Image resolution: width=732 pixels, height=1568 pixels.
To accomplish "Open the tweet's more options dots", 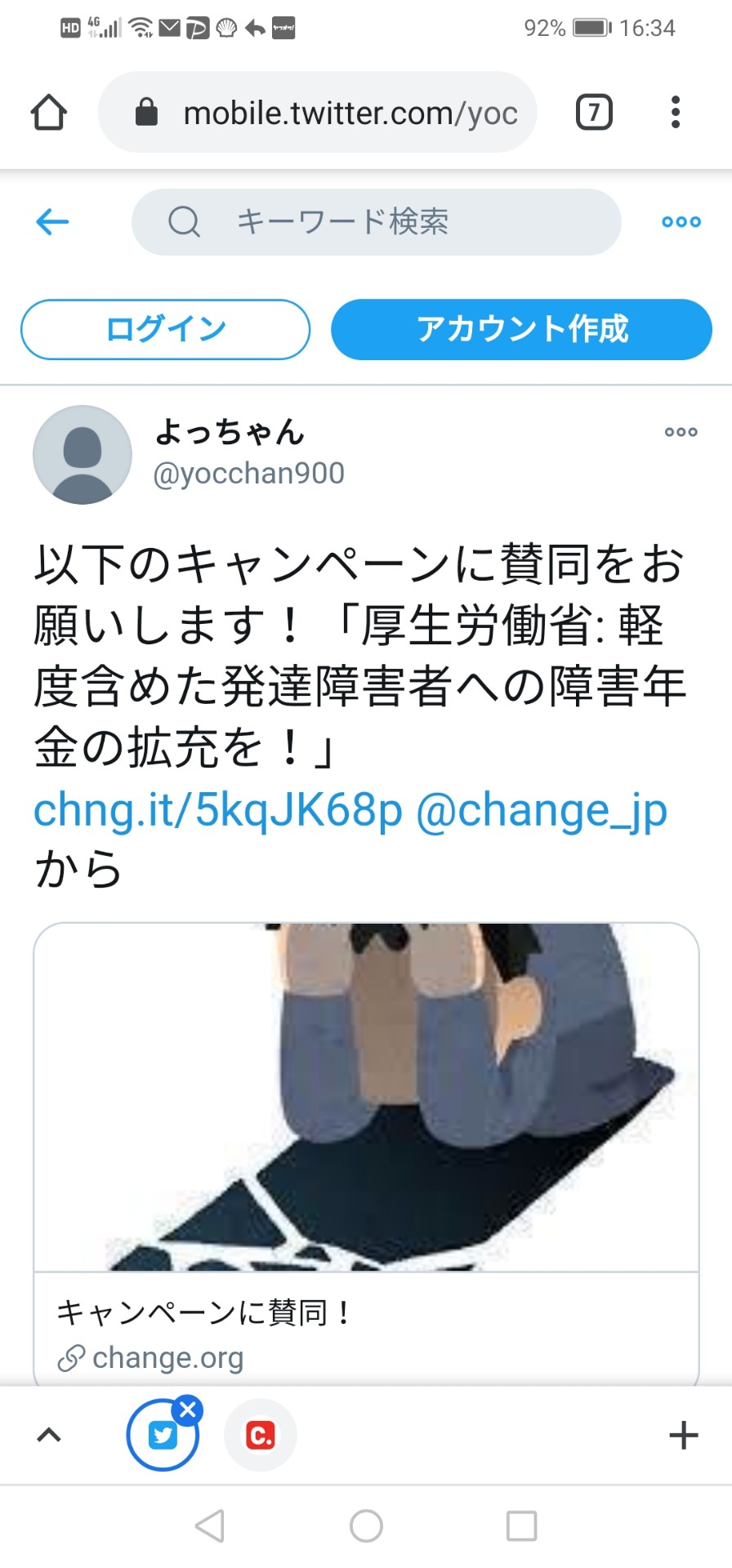I will (681, 432).
